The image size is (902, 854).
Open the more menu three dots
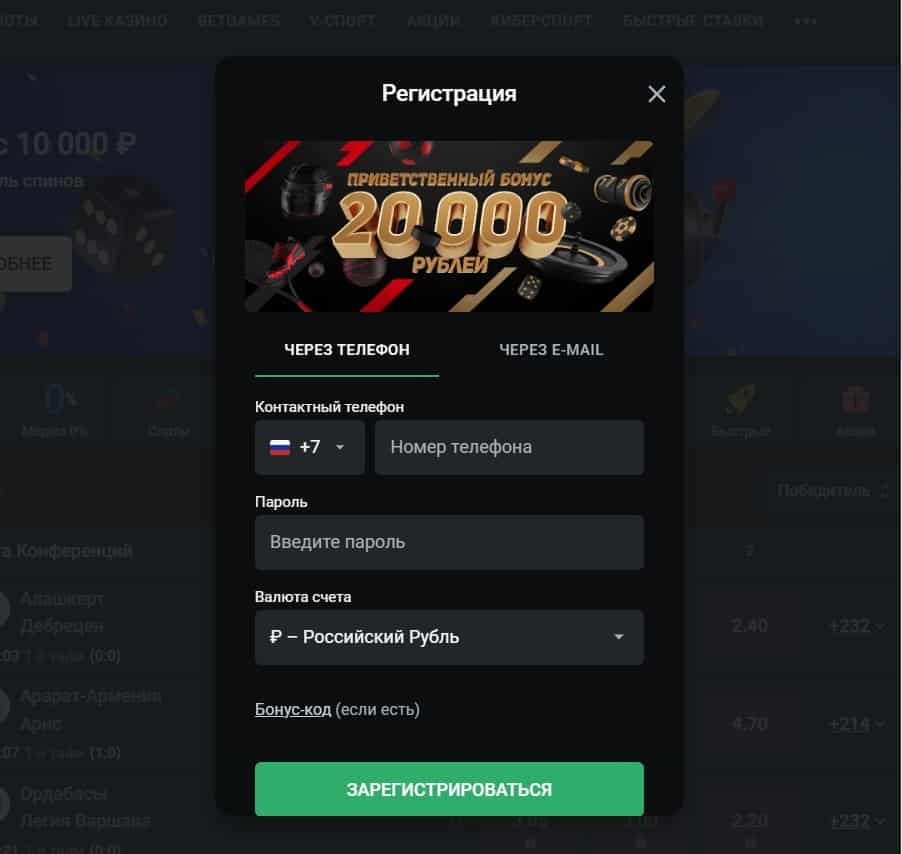[x=805, y=21]
